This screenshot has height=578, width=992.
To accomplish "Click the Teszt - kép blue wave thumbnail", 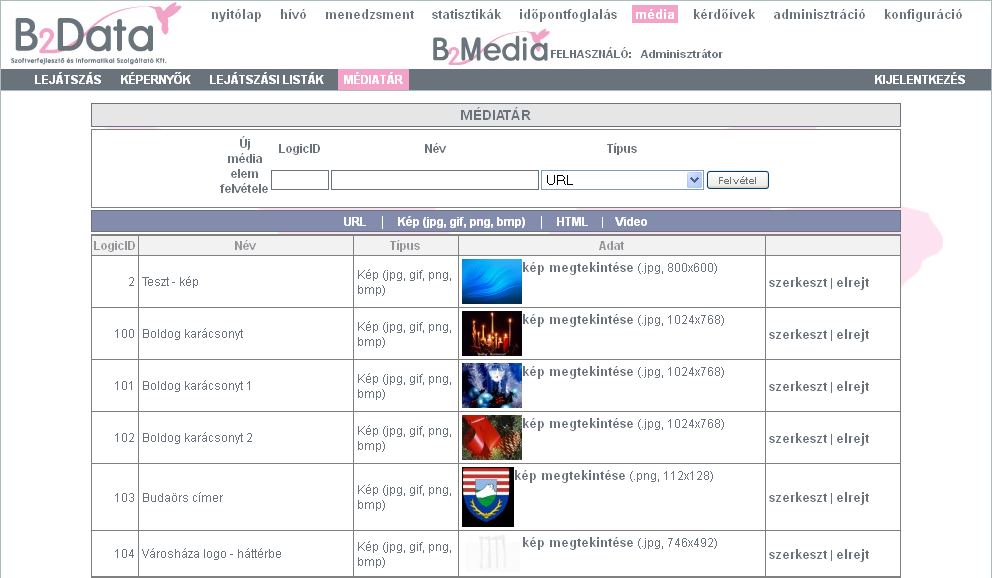I will (x=490, y=281).
